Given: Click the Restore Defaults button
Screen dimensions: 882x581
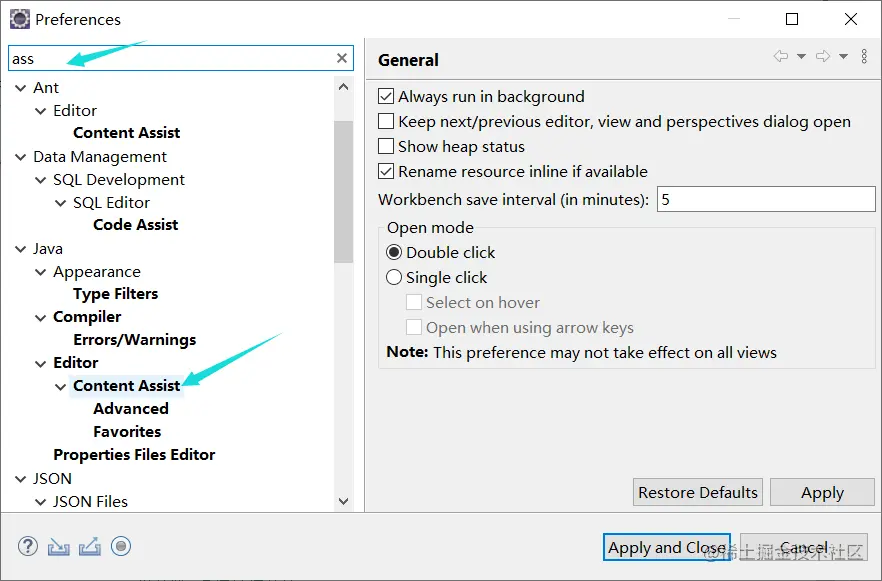Looking at the screenshot, I should coord(698,492).
